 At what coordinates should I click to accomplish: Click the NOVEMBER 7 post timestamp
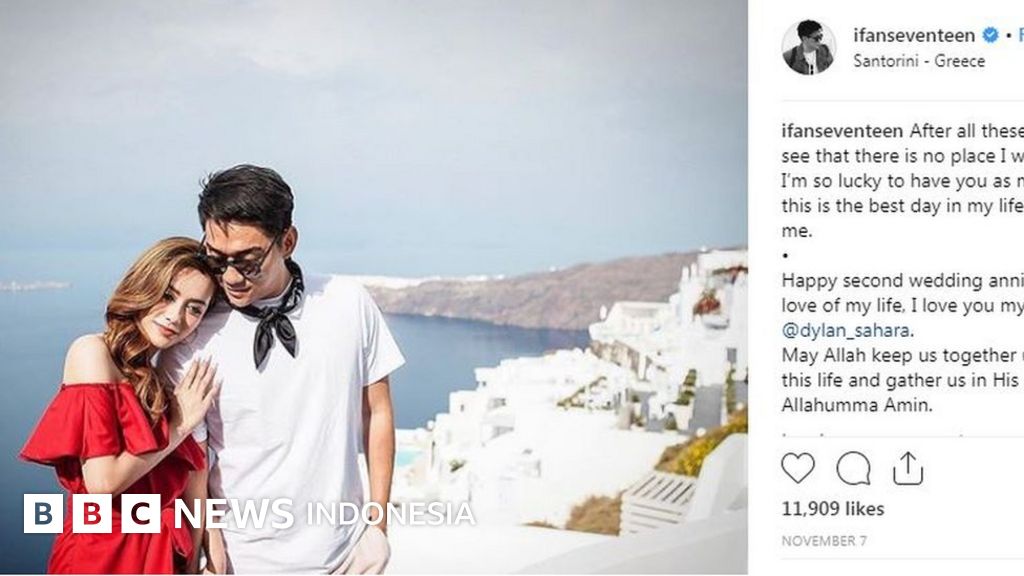tap(824, 541)
